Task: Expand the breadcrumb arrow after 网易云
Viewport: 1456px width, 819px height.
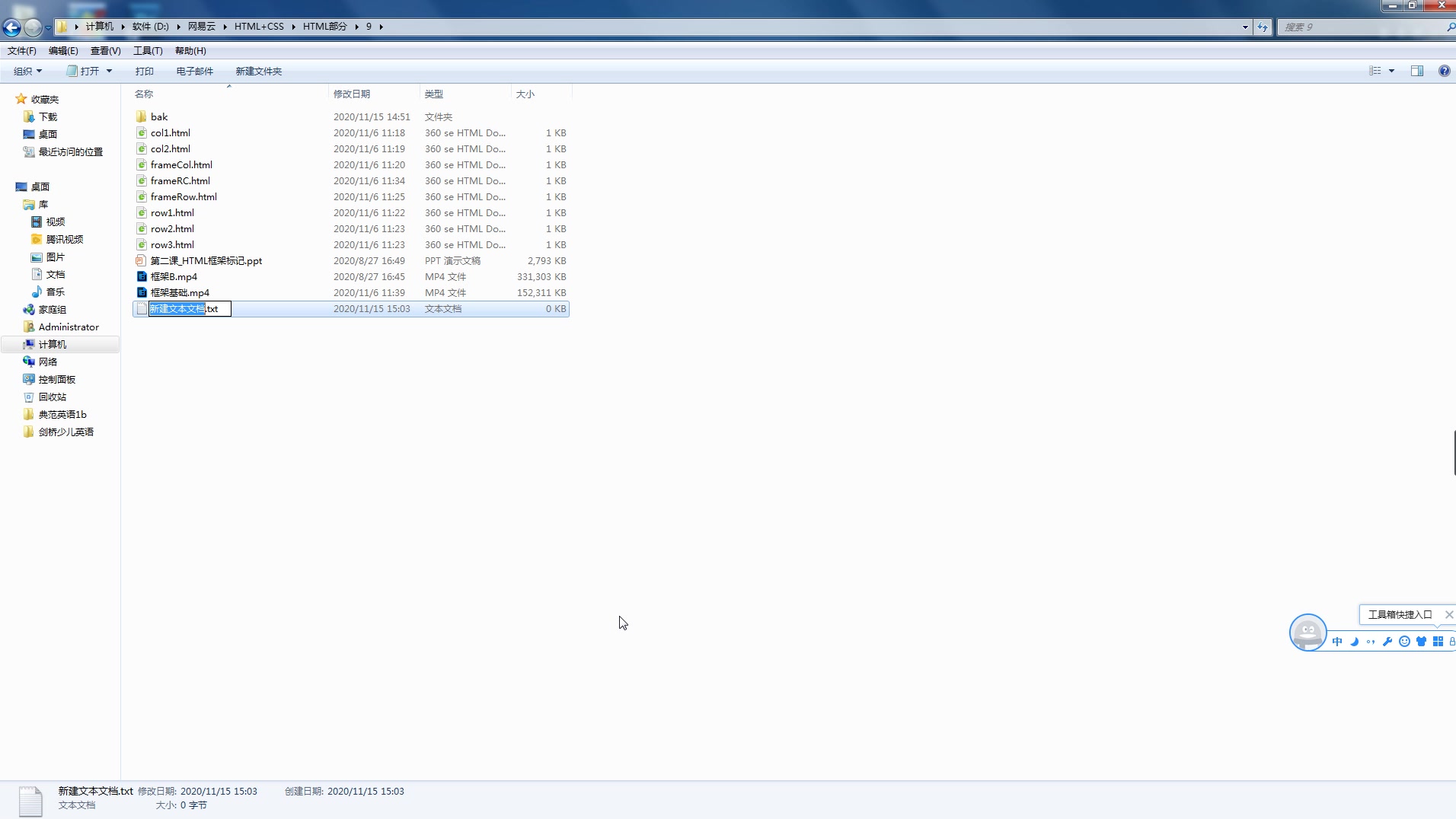Action: click(x=225, y=27)
